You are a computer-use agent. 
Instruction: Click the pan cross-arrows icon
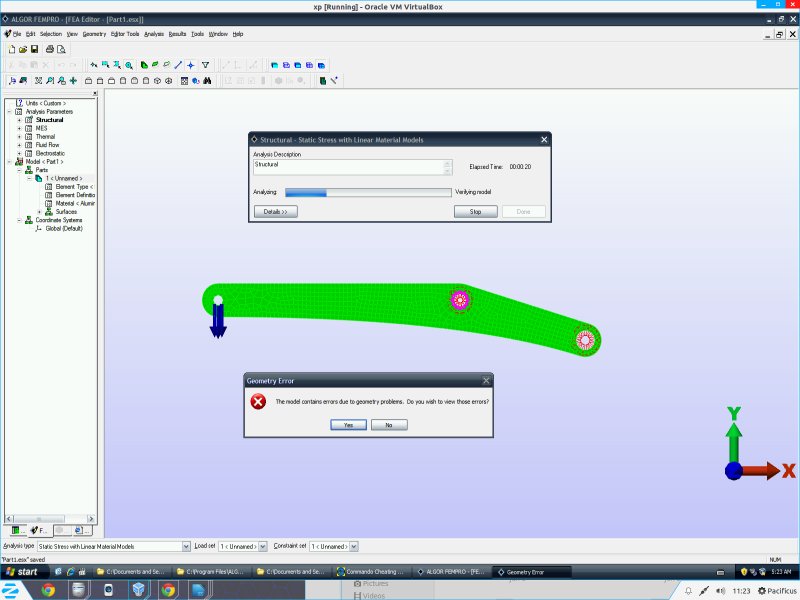(x=73, y=81)
